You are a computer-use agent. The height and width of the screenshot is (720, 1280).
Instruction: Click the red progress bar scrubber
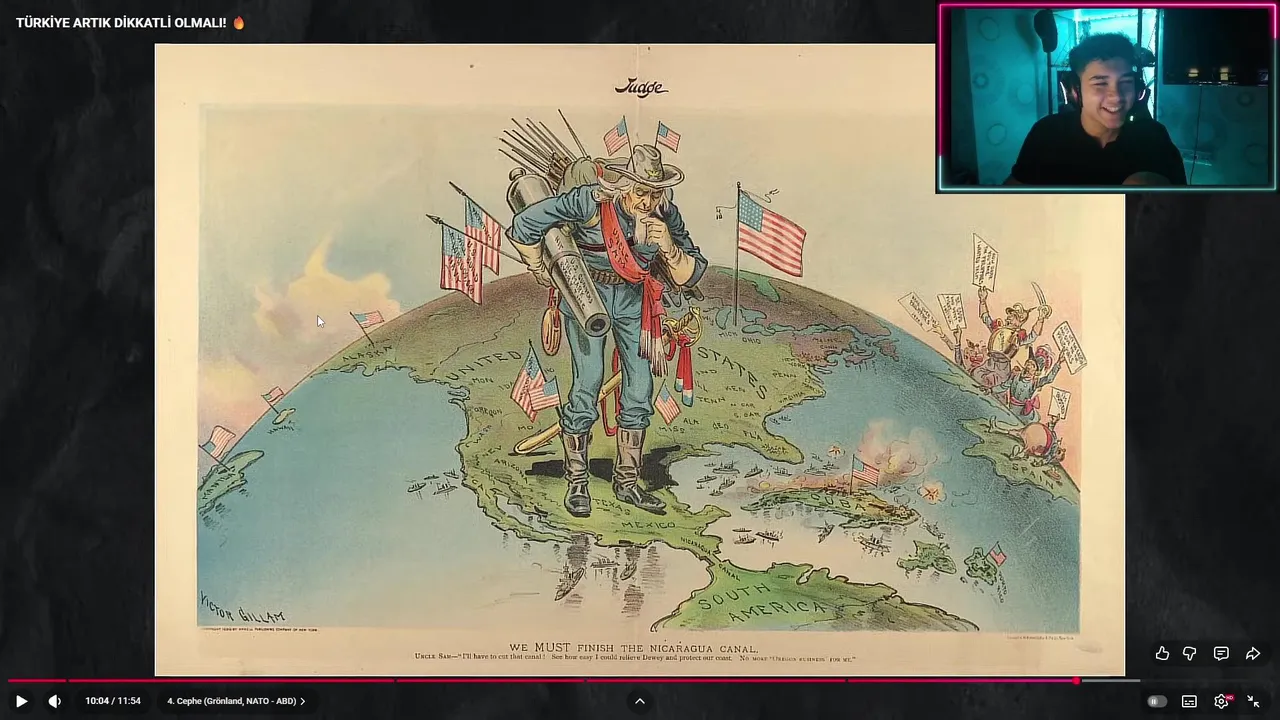(x=1076, y=681)
